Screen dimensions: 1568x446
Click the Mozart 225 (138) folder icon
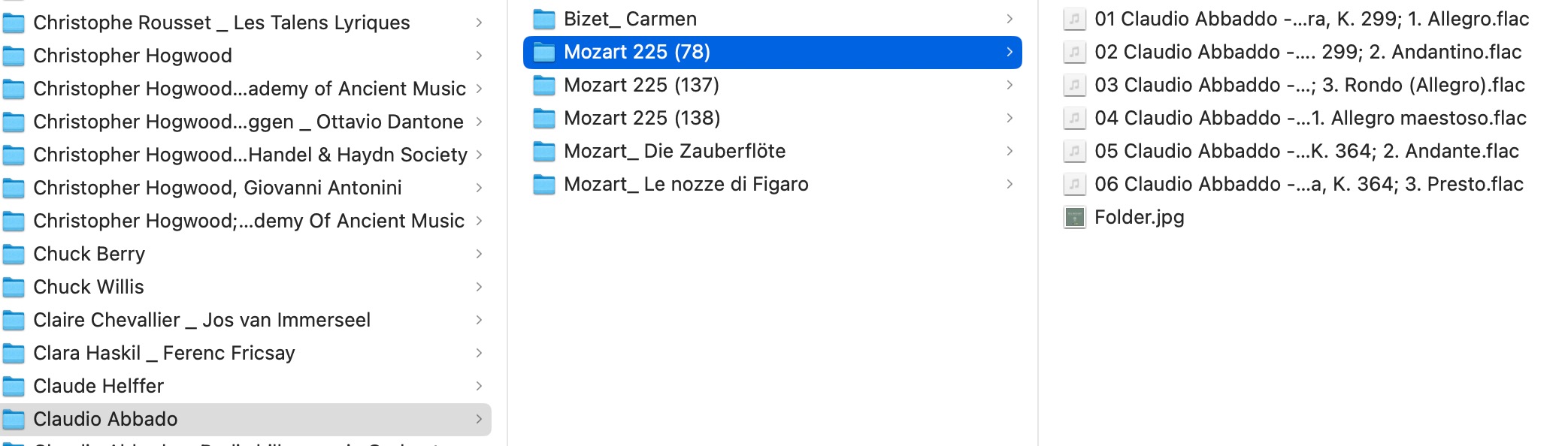544,118
